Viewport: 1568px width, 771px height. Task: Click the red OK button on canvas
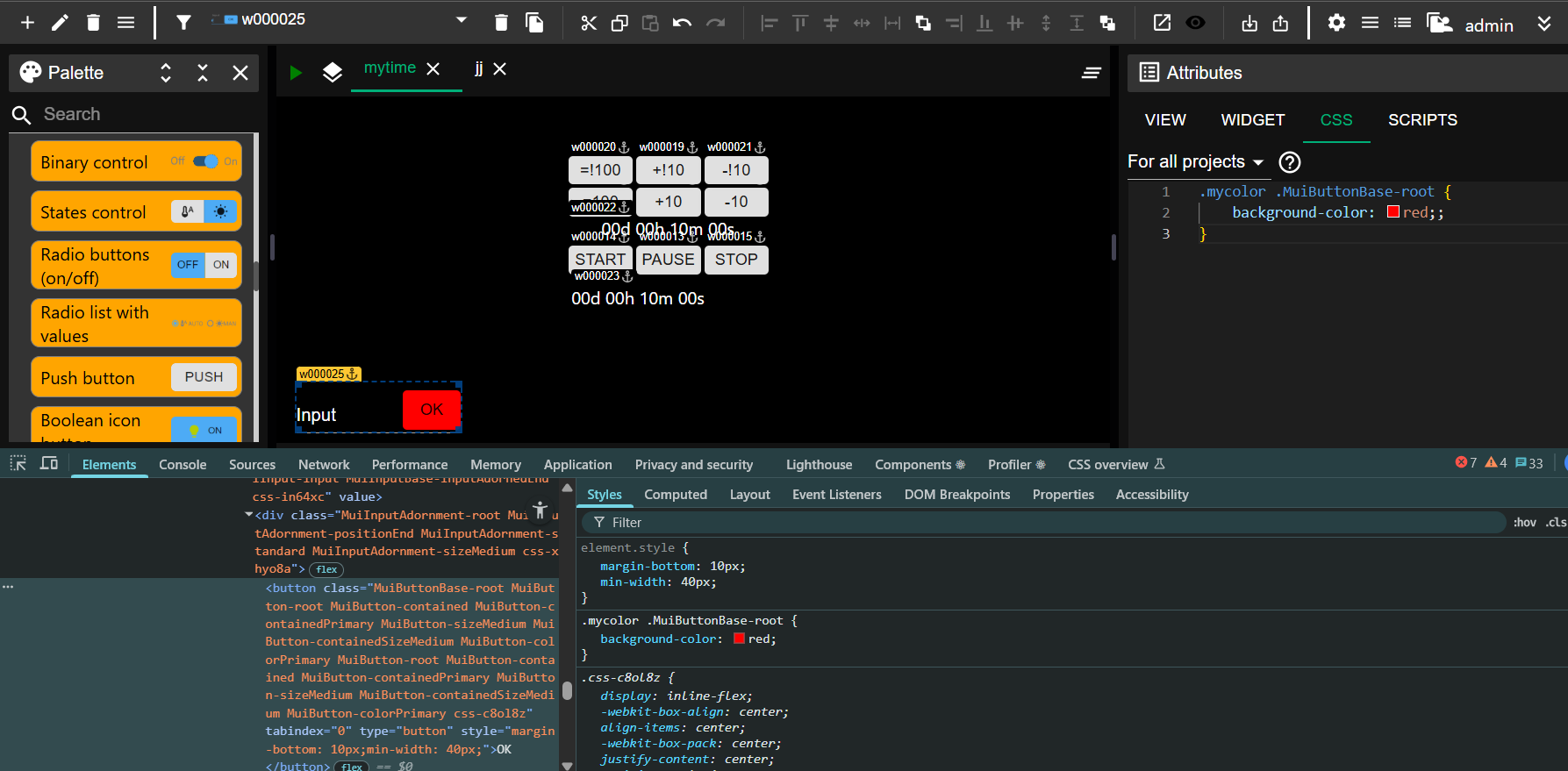coord(432,410)
